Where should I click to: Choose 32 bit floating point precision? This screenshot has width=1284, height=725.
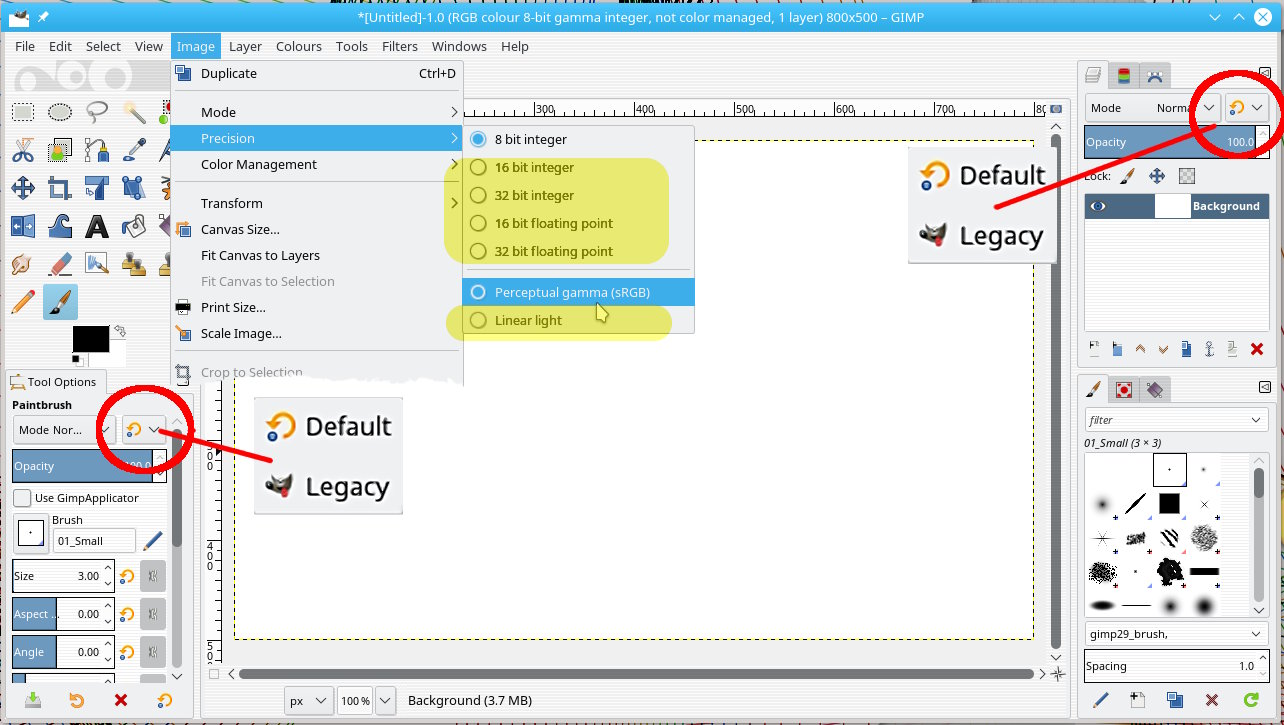click(553, 251)
